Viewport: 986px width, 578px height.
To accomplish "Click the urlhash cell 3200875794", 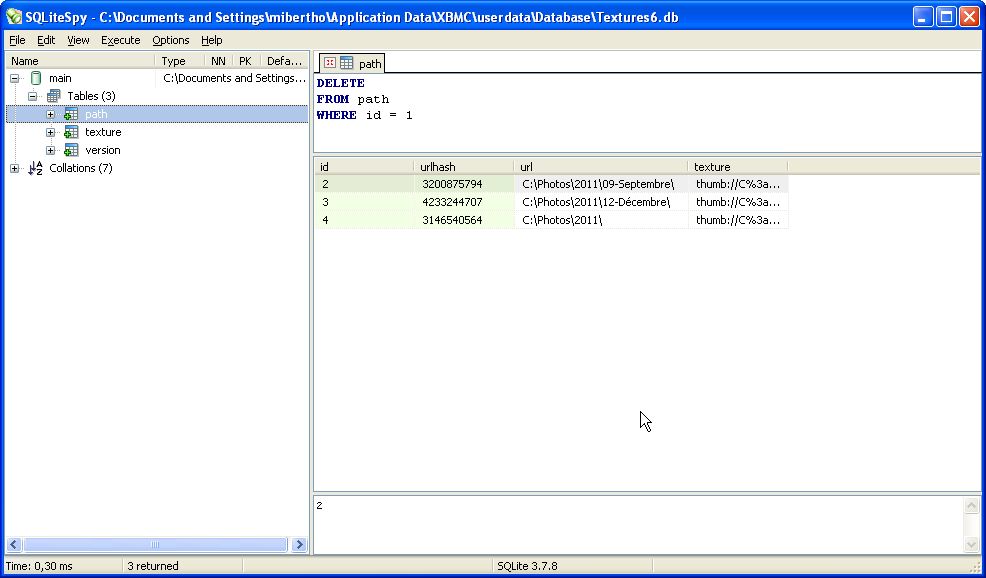I will pos(464,184).
